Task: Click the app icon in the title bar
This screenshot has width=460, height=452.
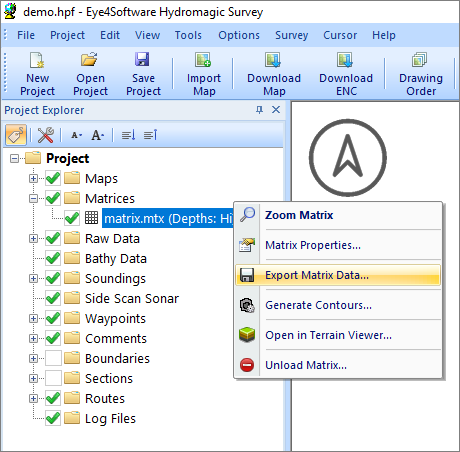Action: pos(10,11)
